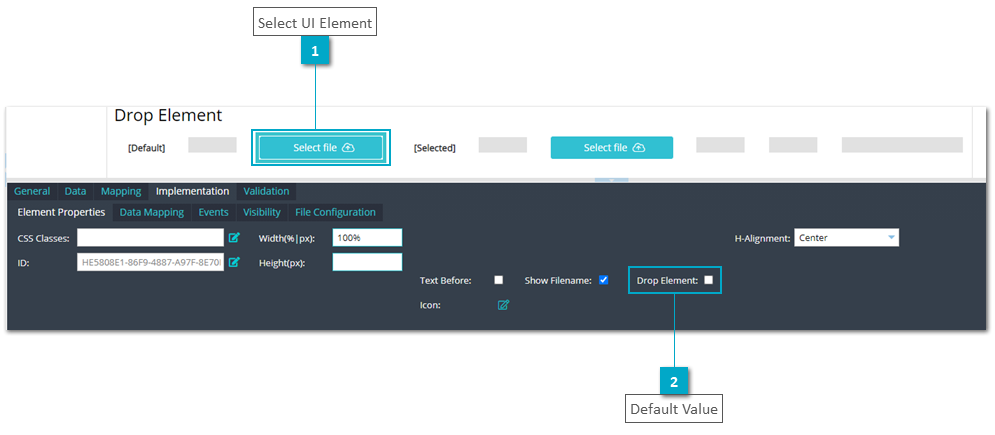This screenshot has width=995, height=435.
Task: Open the File Configuration sub-tab
Action: 335,212
